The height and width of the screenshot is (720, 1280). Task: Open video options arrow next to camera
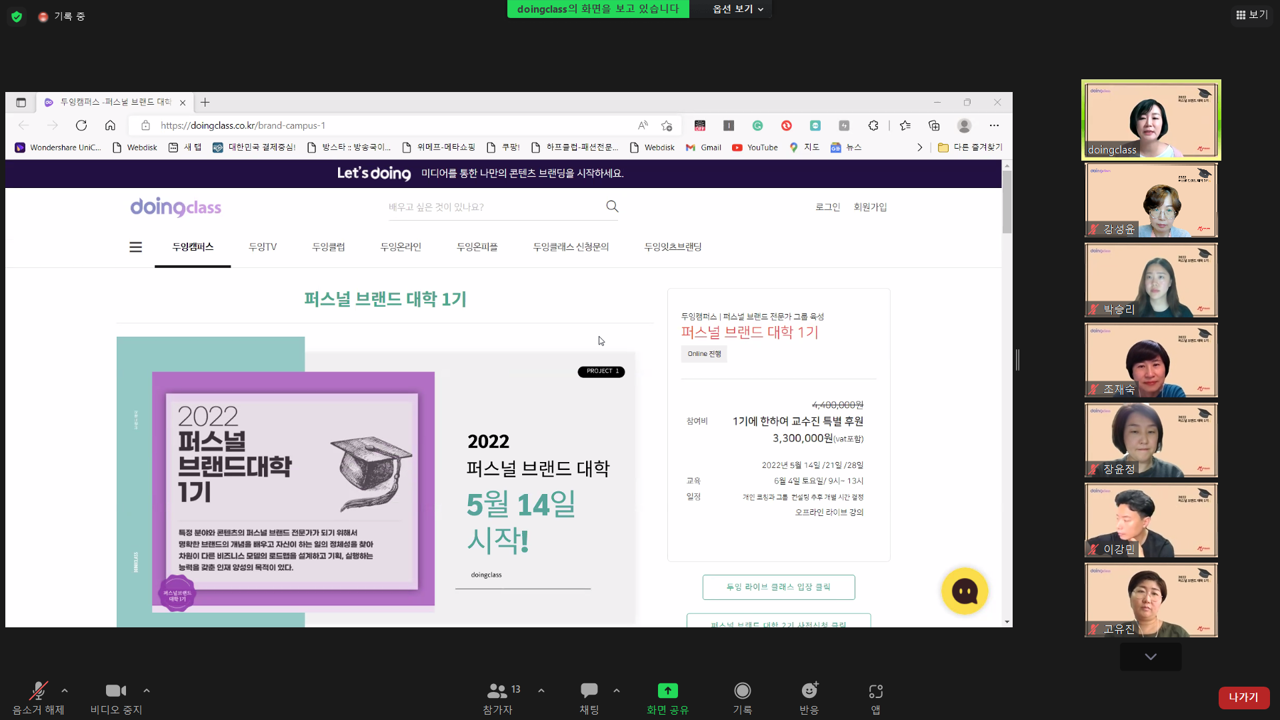[146, 690]
